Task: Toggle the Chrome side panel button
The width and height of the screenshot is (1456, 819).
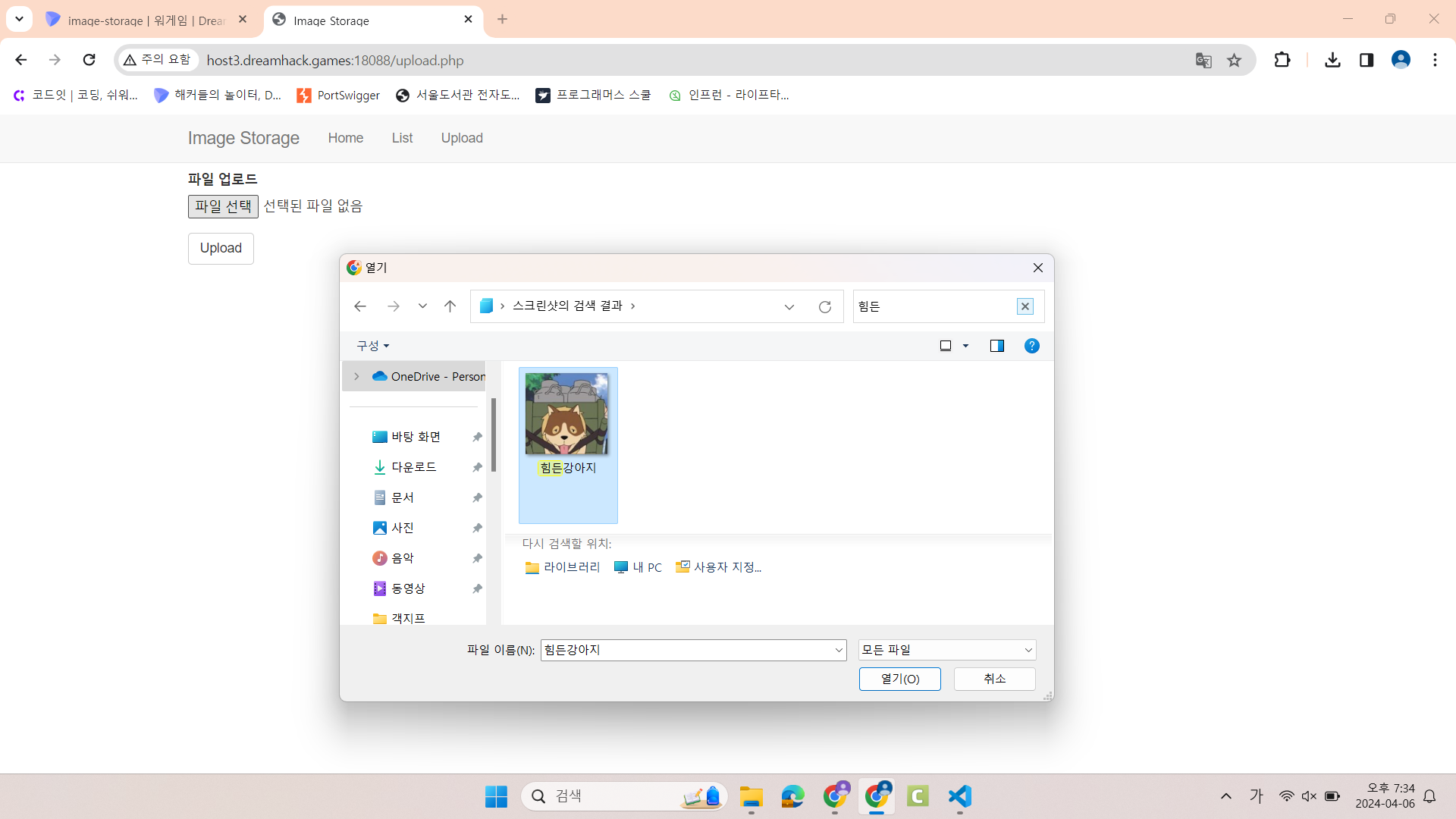Action: click(1367, 60)
